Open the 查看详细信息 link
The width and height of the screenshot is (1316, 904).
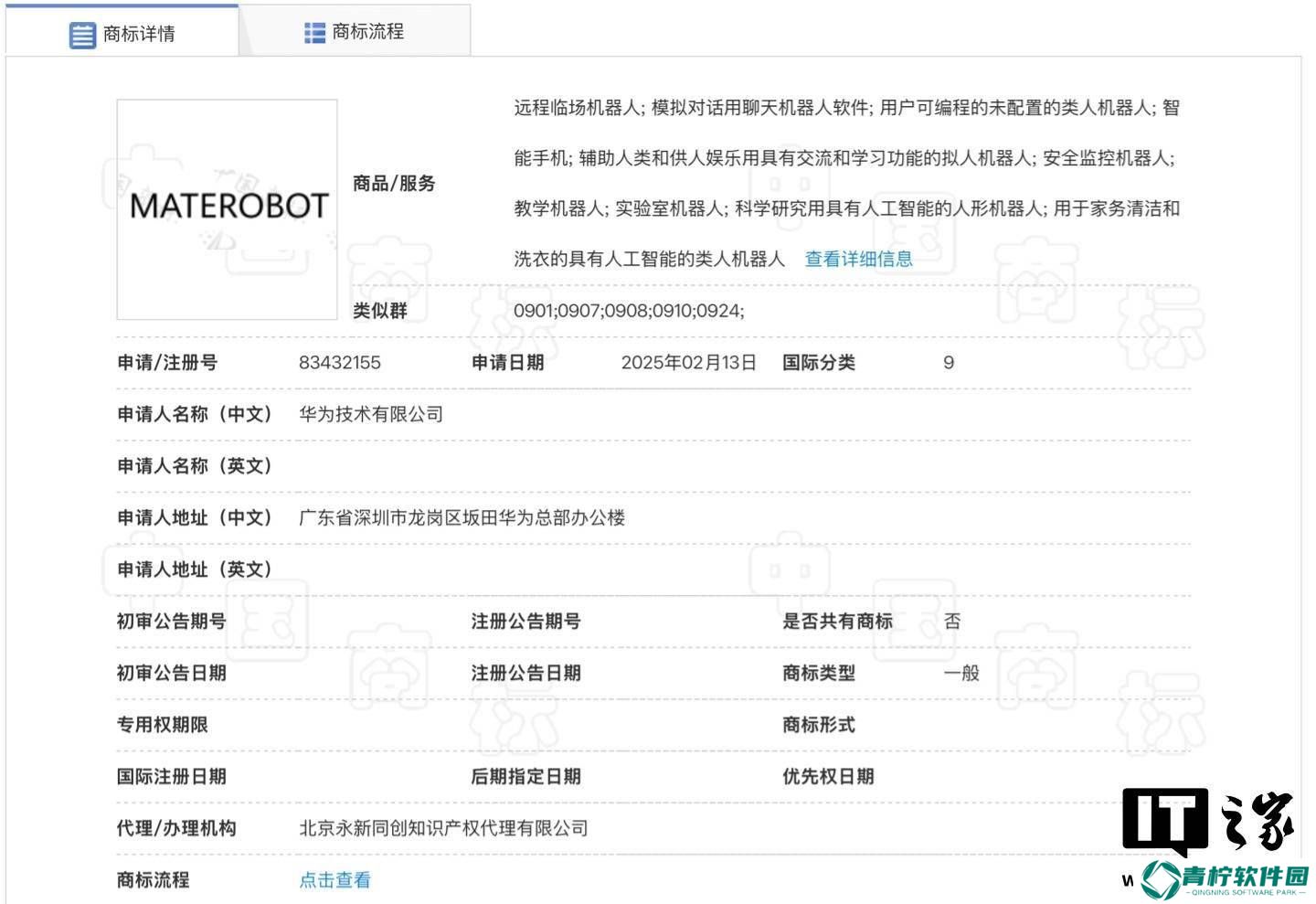point(858,260)
